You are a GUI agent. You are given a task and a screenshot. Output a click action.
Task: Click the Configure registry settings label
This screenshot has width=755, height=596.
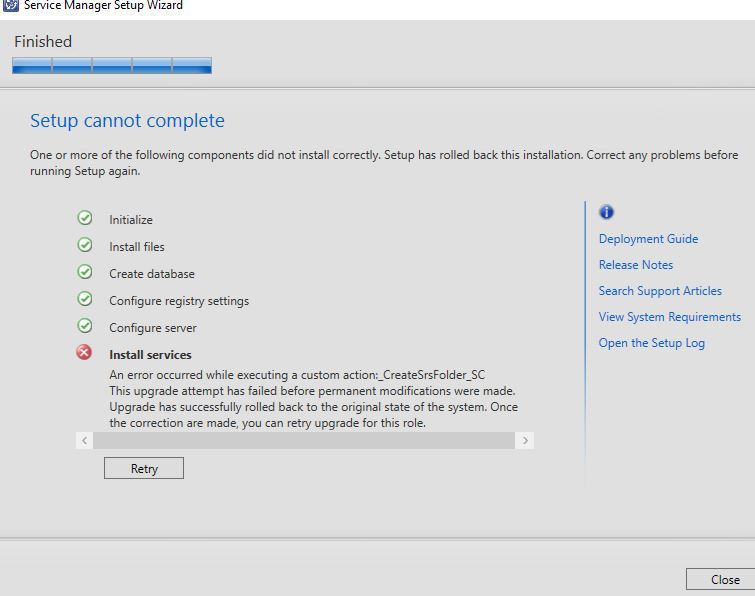tap(179, 301)
